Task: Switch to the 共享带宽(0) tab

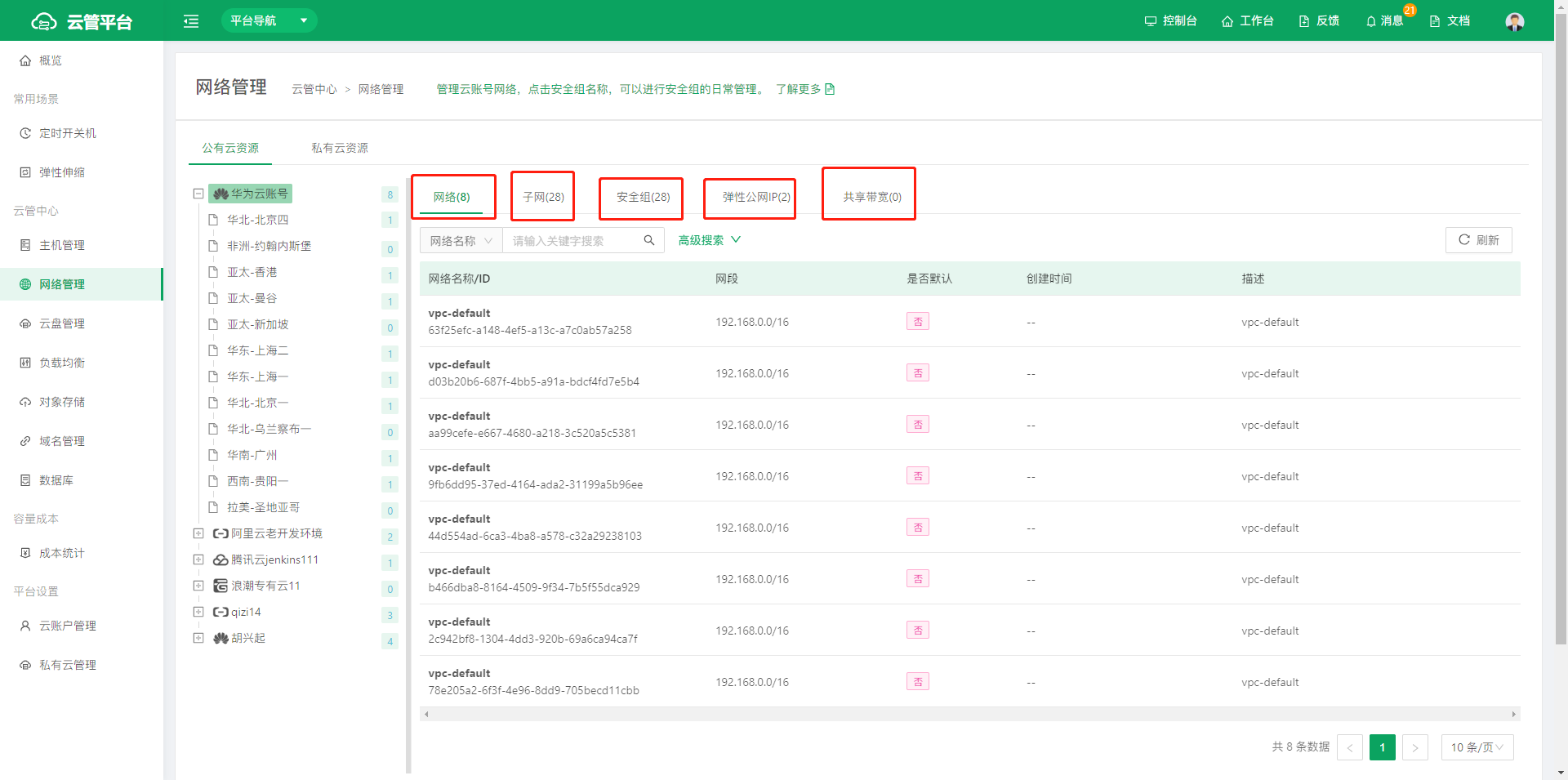Action: click(x=872, y=197)
